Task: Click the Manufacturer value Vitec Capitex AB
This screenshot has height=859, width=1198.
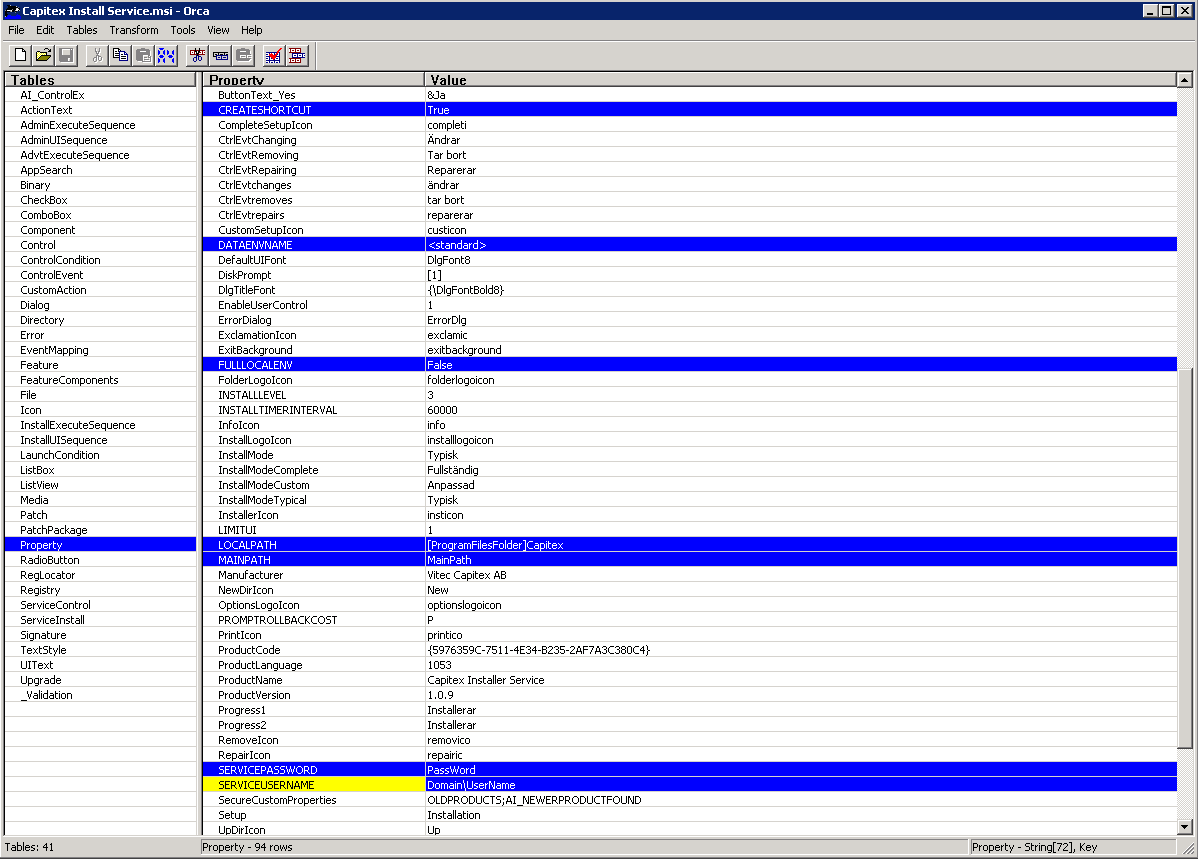Action: pos(801,575)
